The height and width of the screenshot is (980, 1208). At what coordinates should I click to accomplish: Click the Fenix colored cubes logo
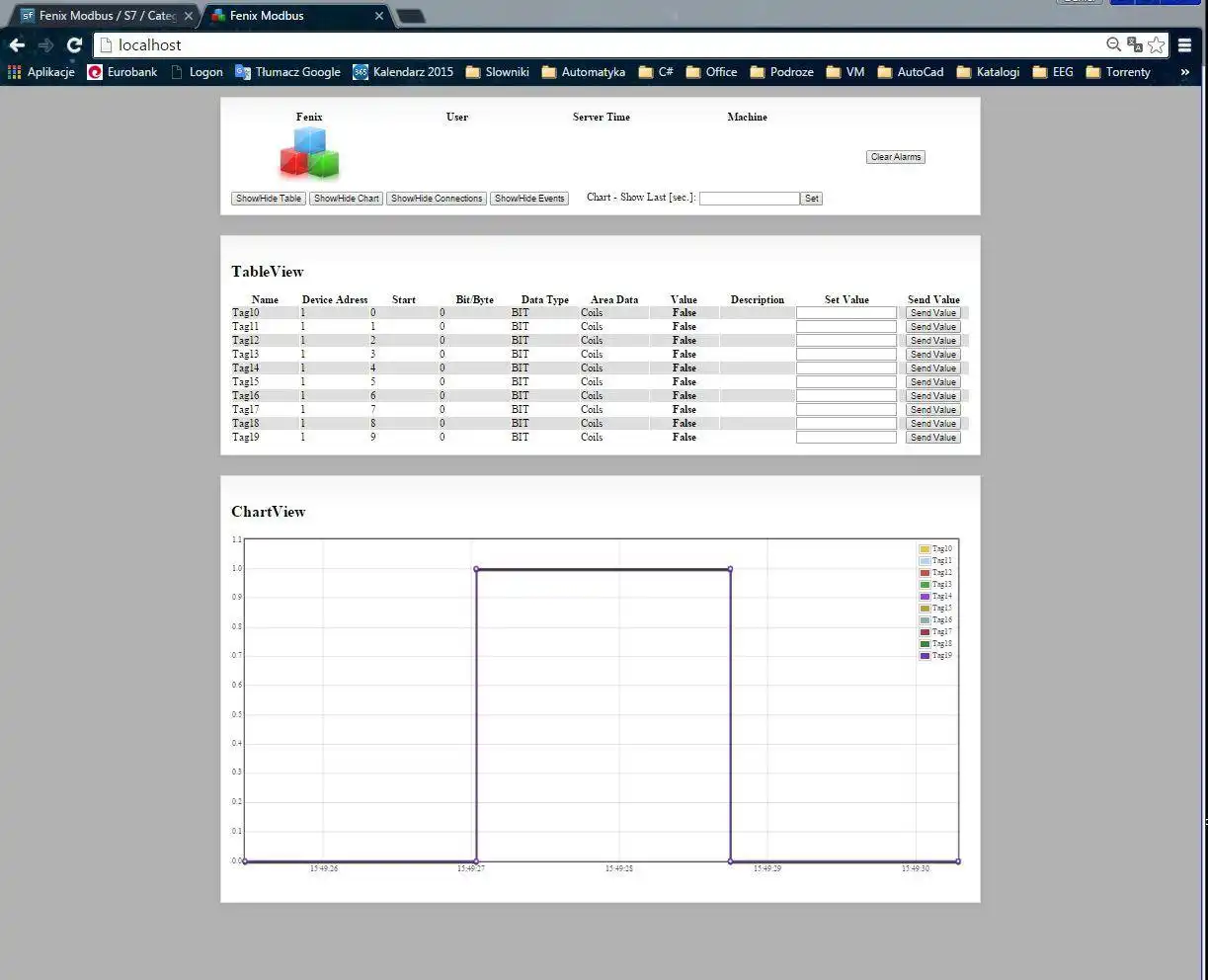click(x=309, y=153)
